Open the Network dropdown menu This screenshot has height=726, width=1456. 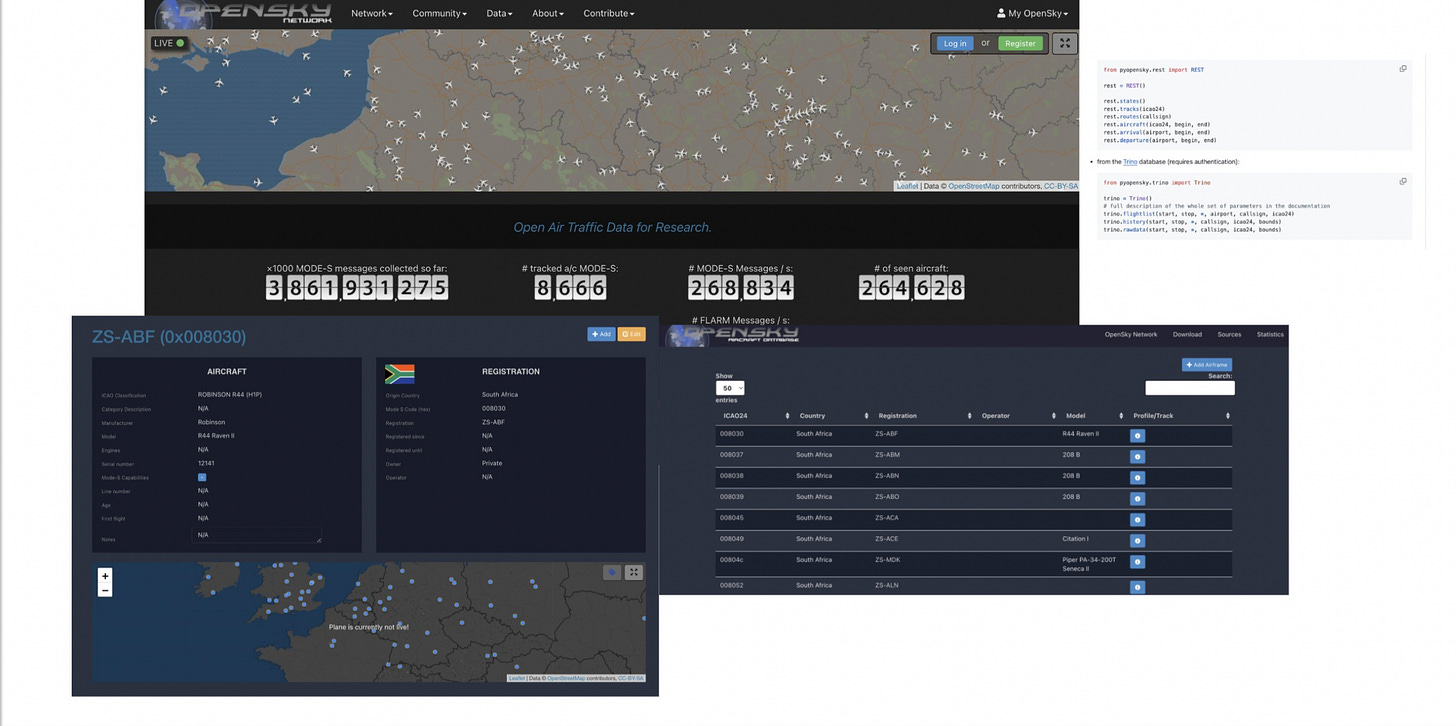click(x=371, y=13)
